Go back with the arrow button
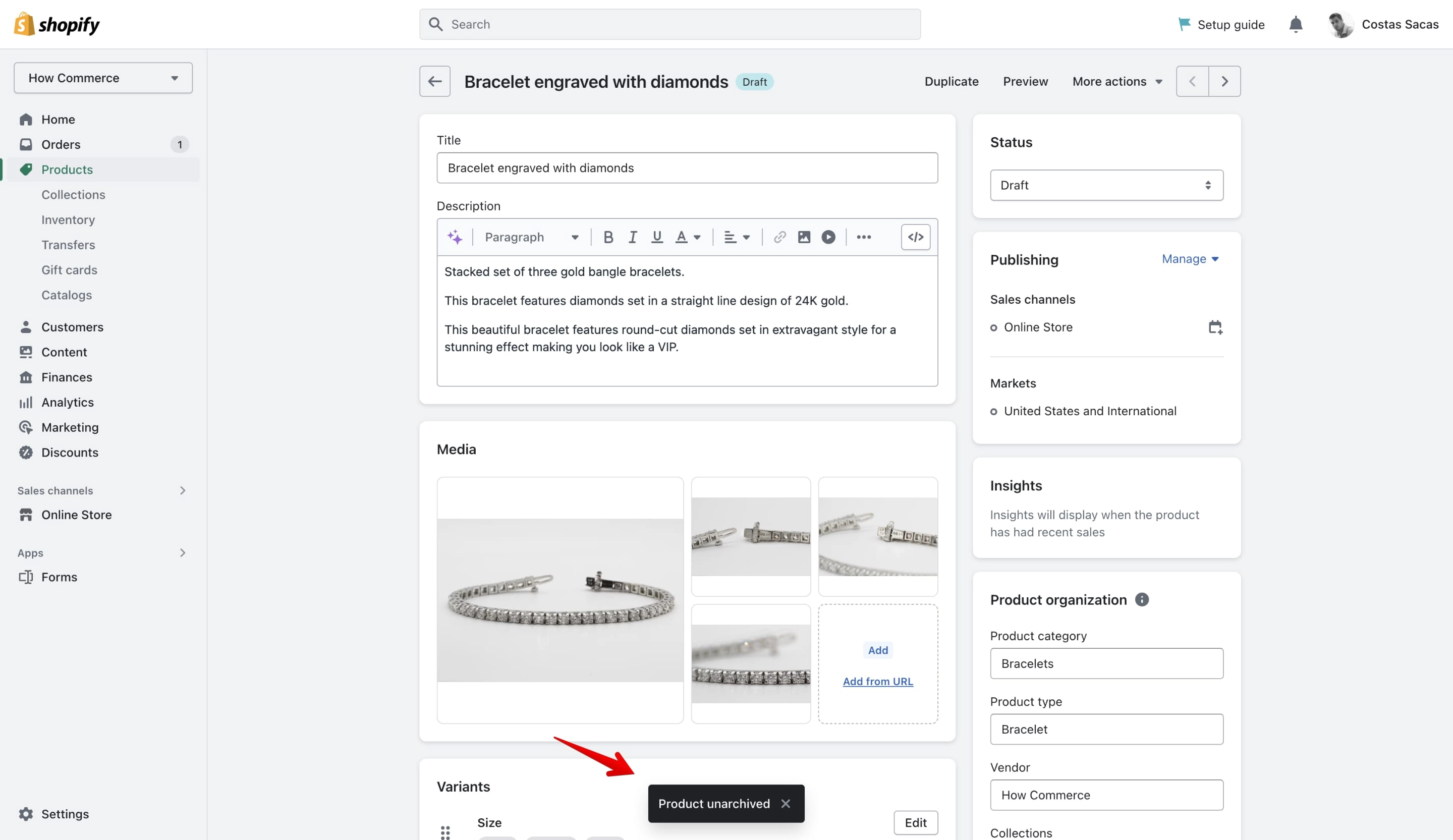This screenshot has width=1453, height=840. coord(435,81)
